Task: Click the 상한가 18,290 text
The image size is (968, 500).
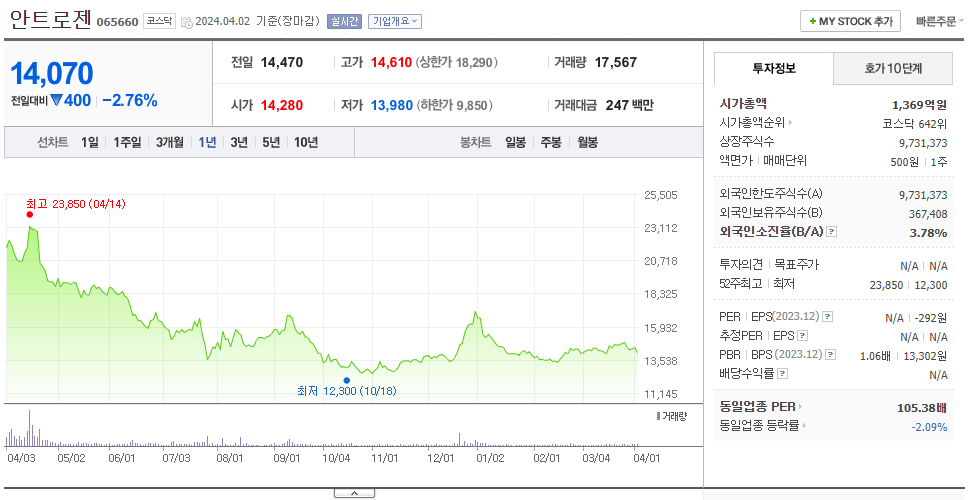Action: coord(457,62)
